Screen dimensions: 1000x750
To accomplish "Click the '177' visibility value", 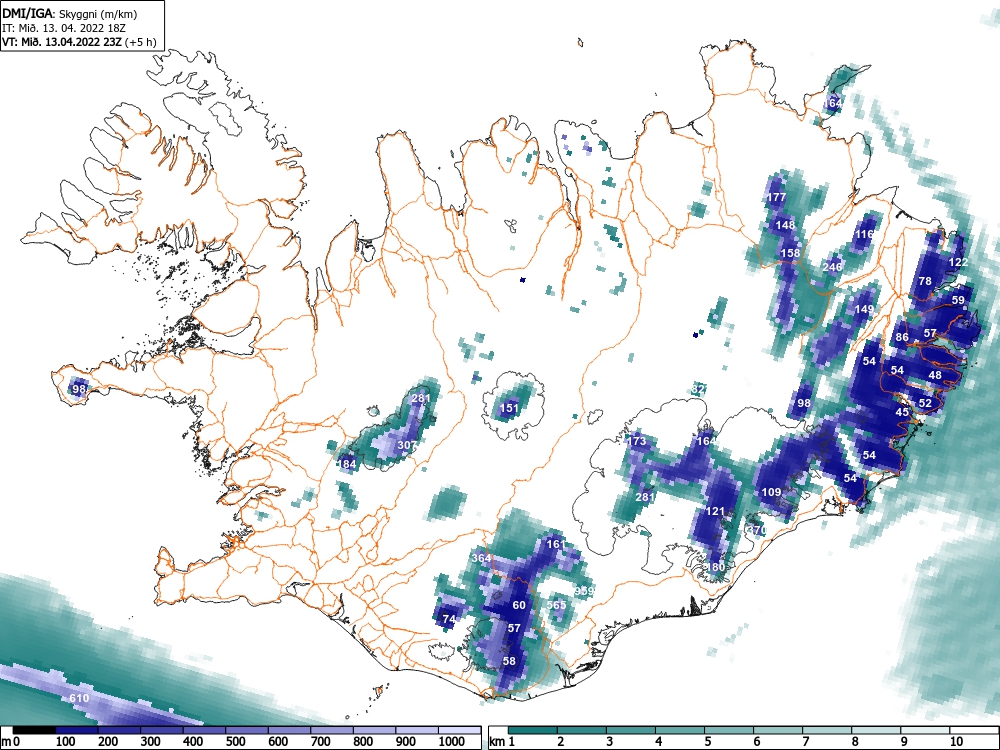I will pyautogui.click(x=776, y=197).
